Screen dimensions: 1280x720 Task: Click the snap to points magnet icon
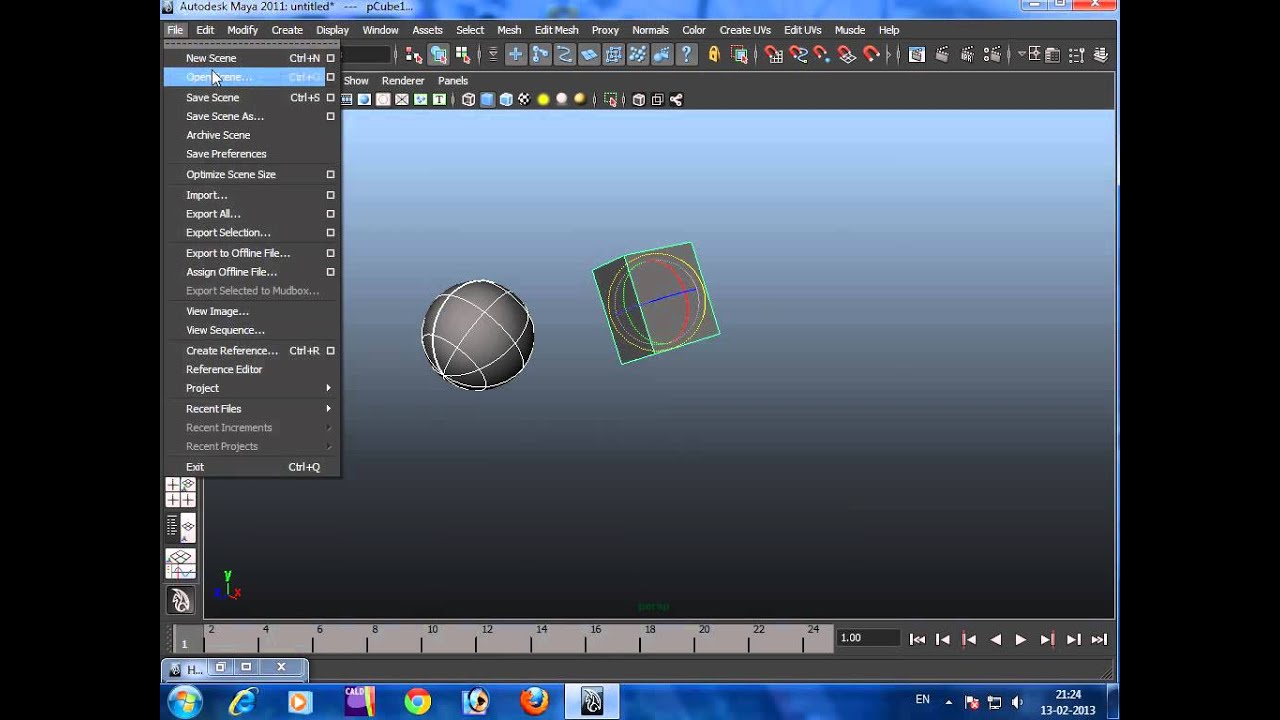click(x=822, y=55)
